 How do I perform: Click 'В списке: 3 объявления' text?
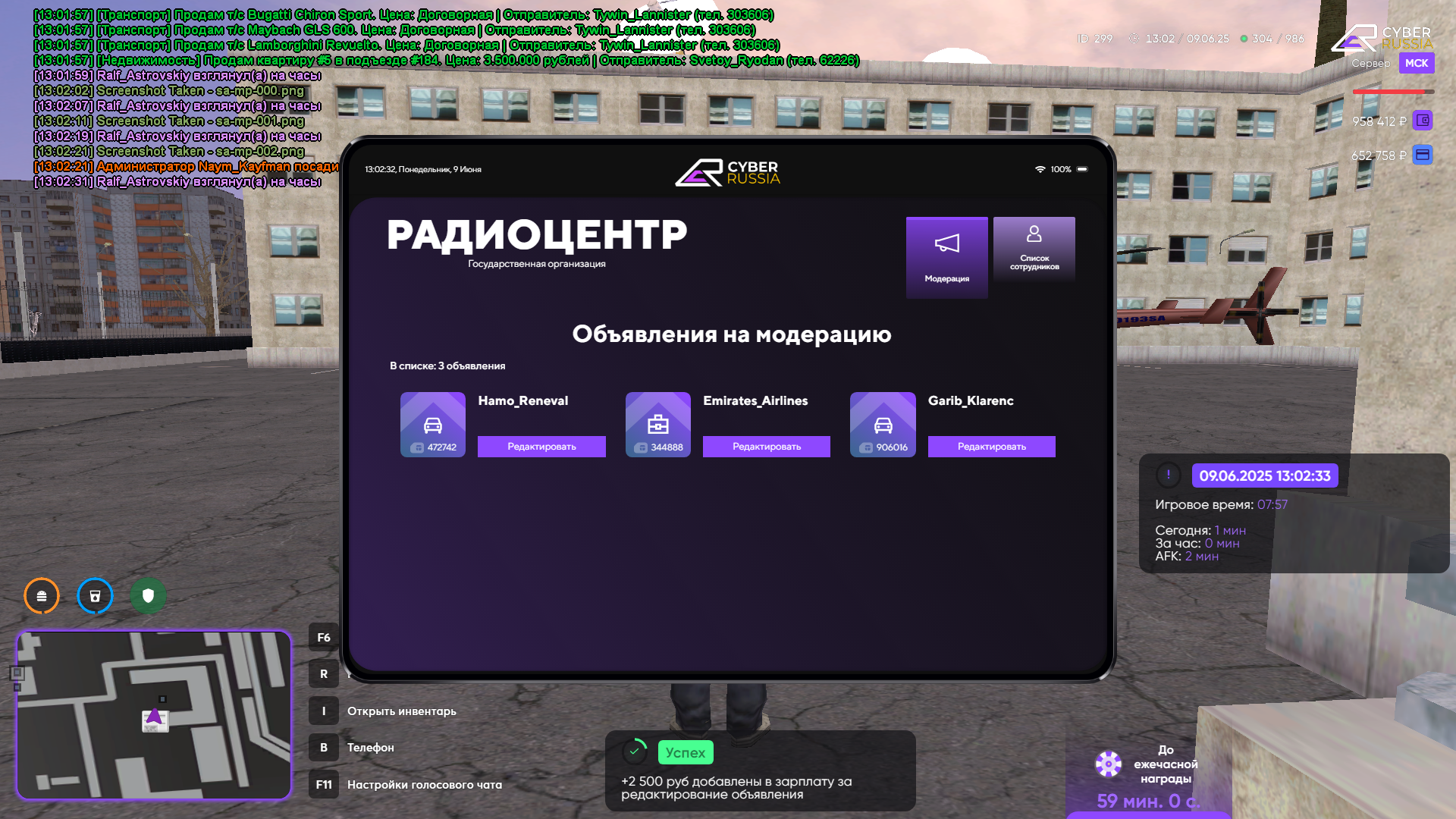point(447,366)
